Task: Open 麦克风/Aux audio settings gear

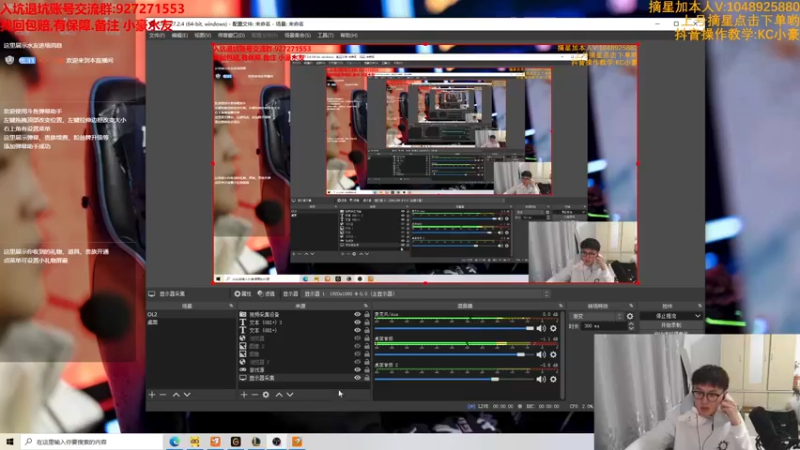Action: click(x=553, y=328)
